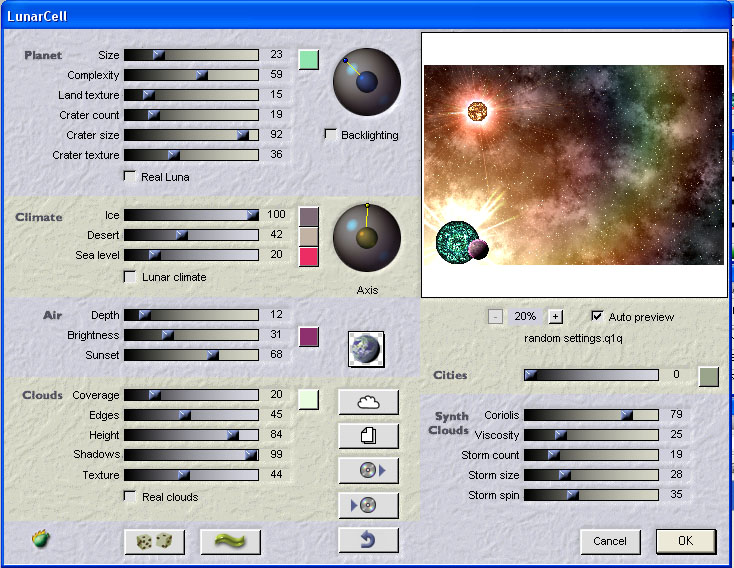Viewport: 734px width, 568px height.
Task: Enable the Real clouds checkbox
Action: [x=130, y=497]
